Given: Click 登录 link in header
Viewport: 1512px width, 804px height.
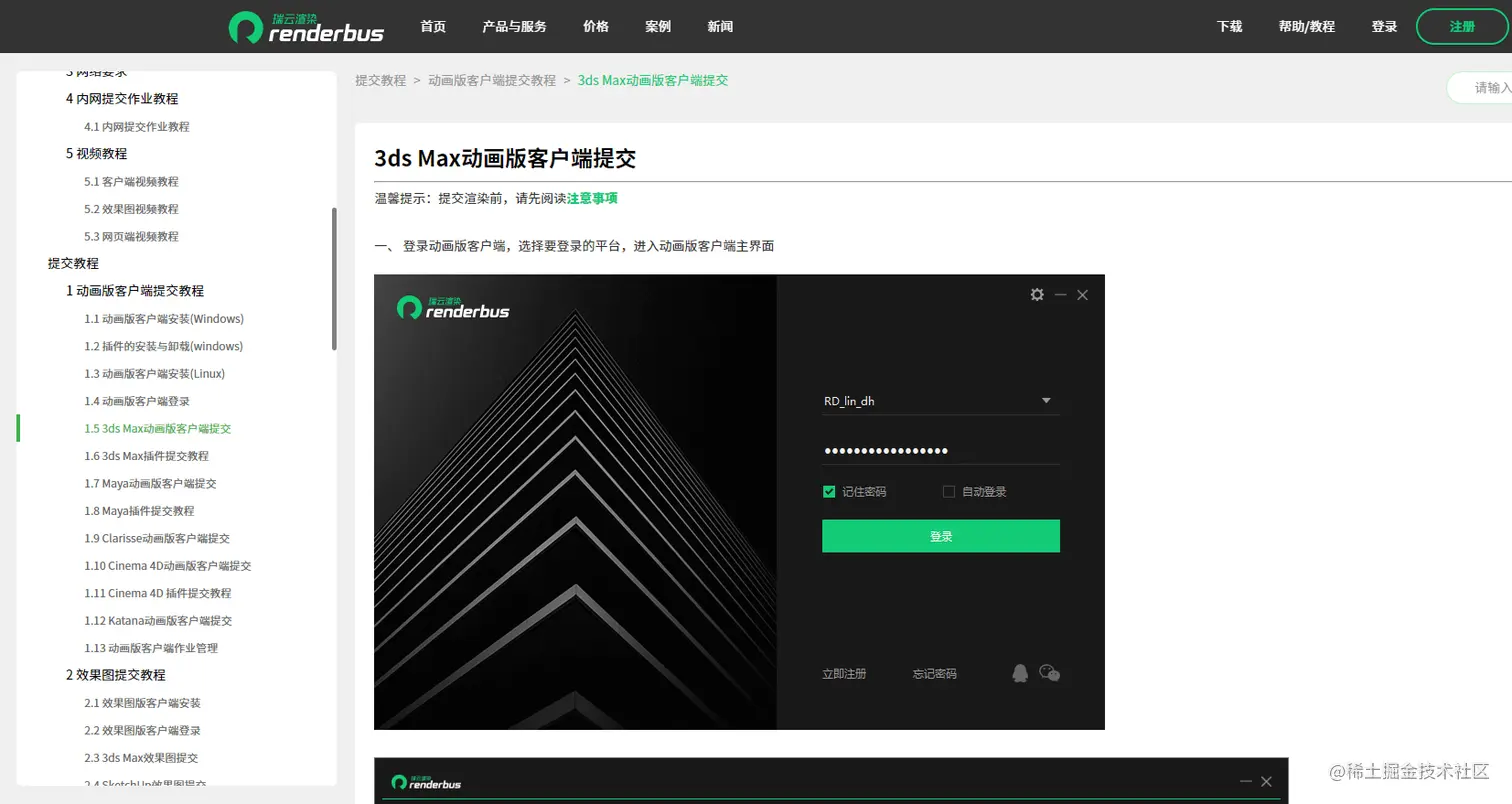Looking at the screenshot, I should tap(1384, 27).
